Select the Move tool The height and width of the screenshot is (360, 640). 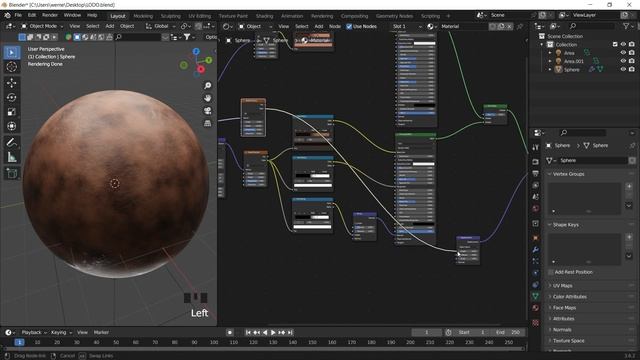(12, 83)
